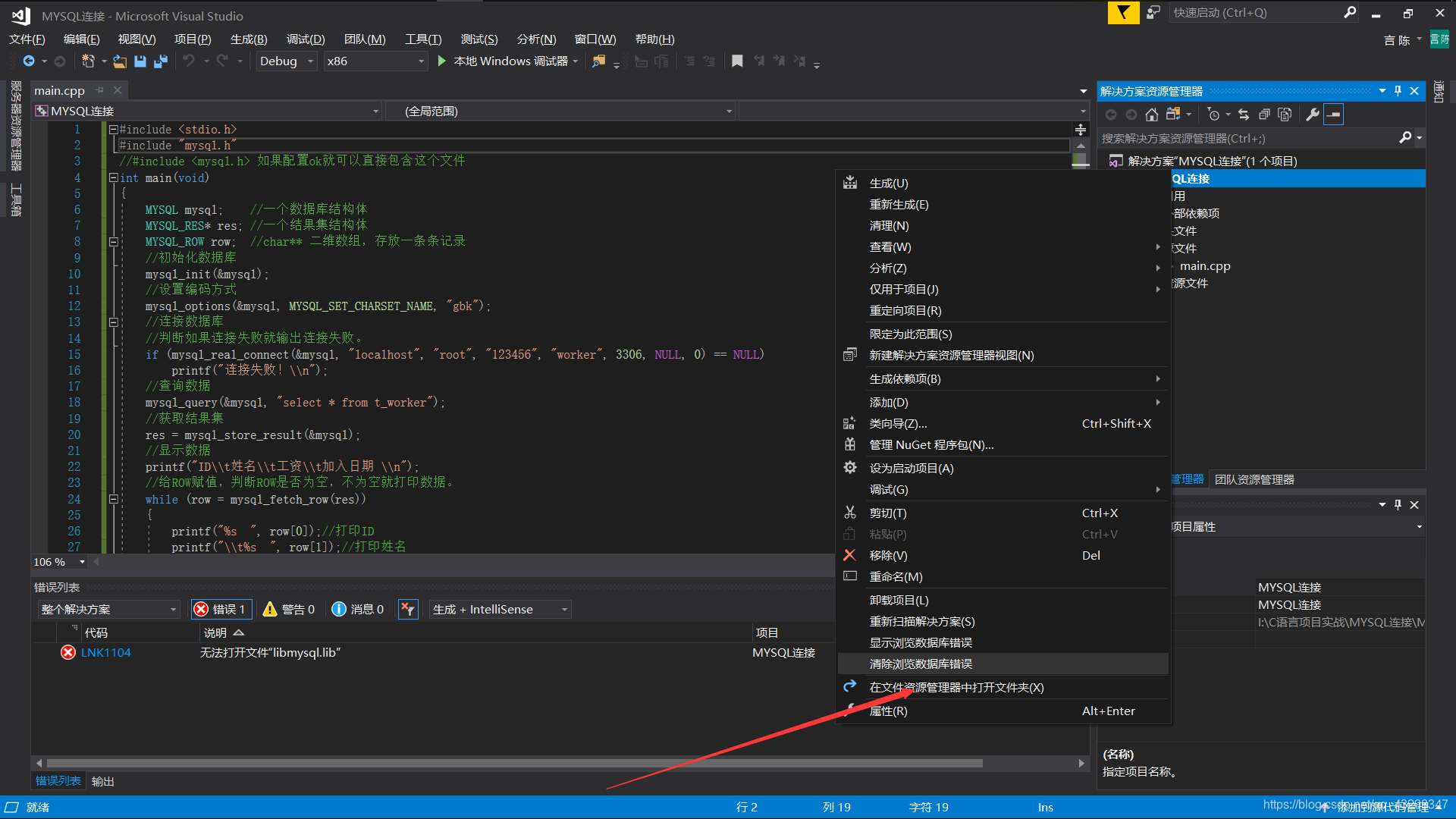Viewport: 1456px width, 819px height.
Task: Click the Pending Changes Filter clock icon
Action: coord(1214,115)
